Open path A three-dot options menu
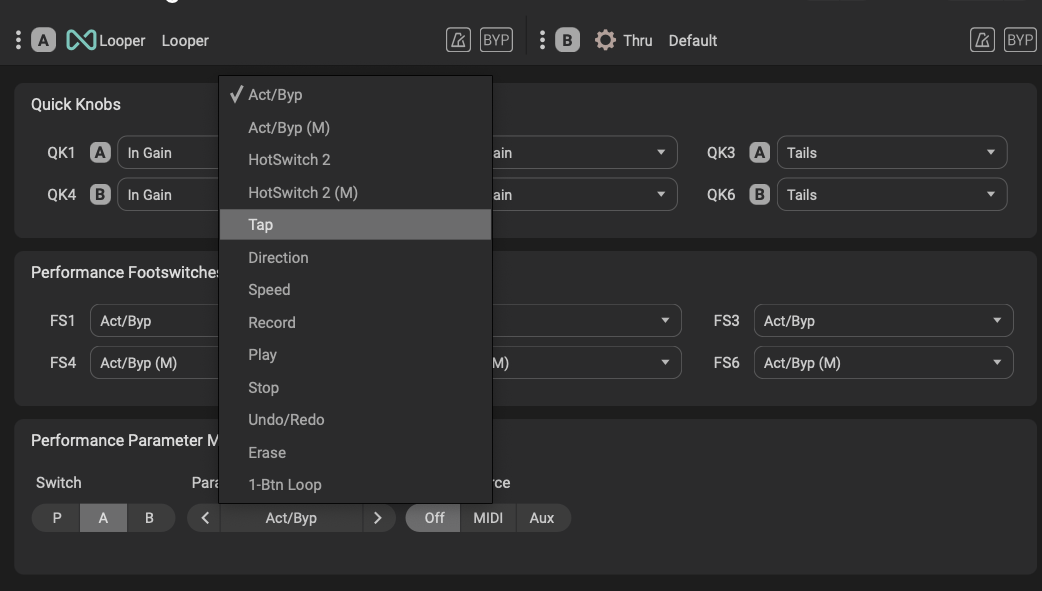 (x=18, y=40)
